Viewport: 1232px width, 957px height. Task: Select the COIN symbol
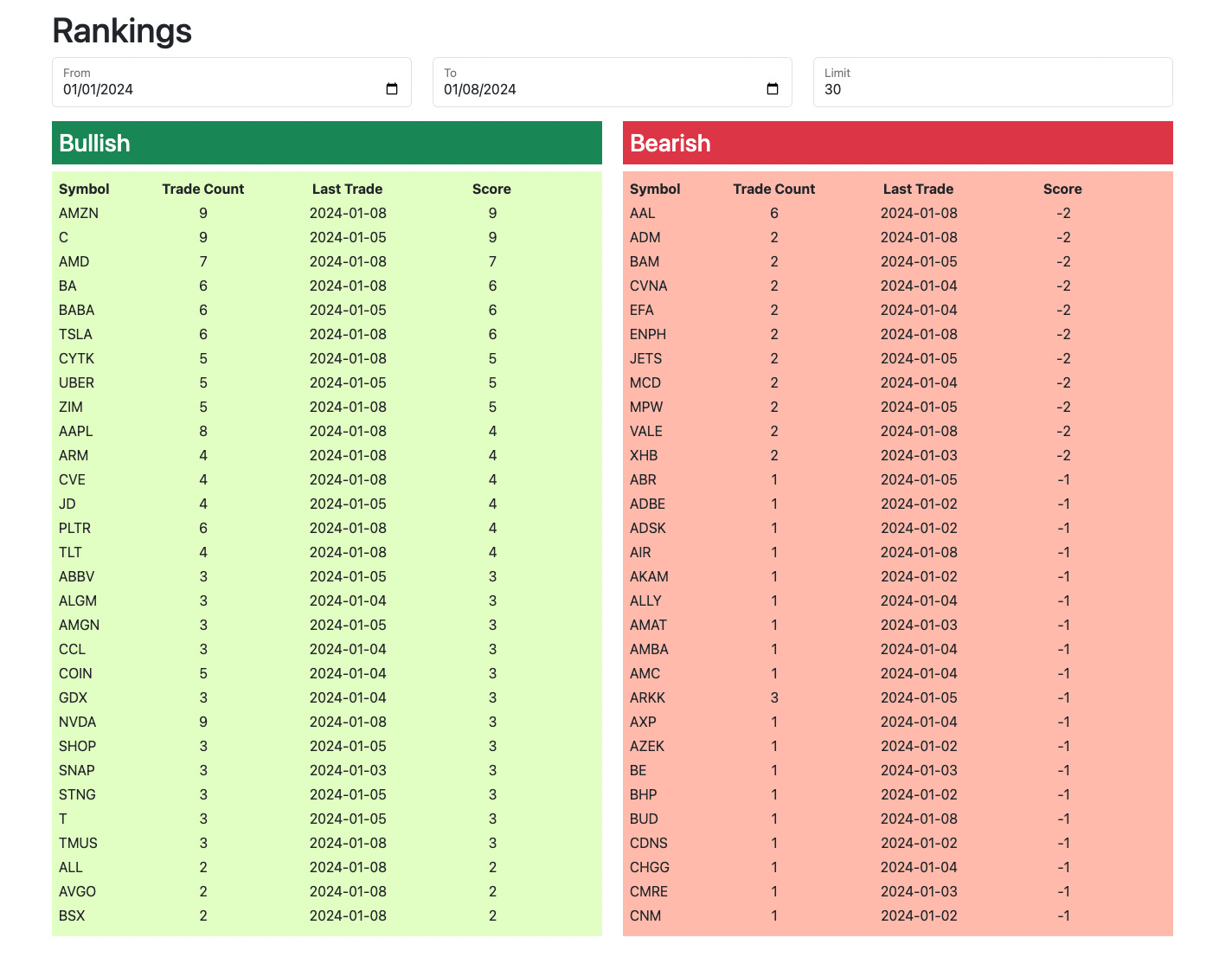75,673
